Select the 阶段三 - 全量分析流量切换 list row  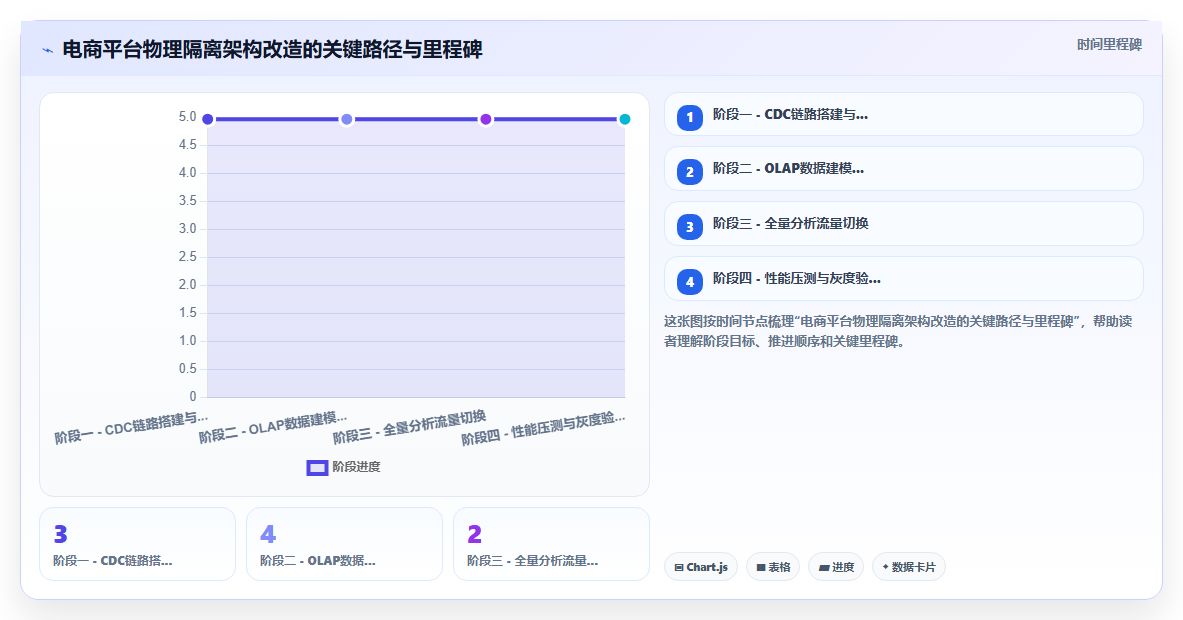tap(903, 224)
